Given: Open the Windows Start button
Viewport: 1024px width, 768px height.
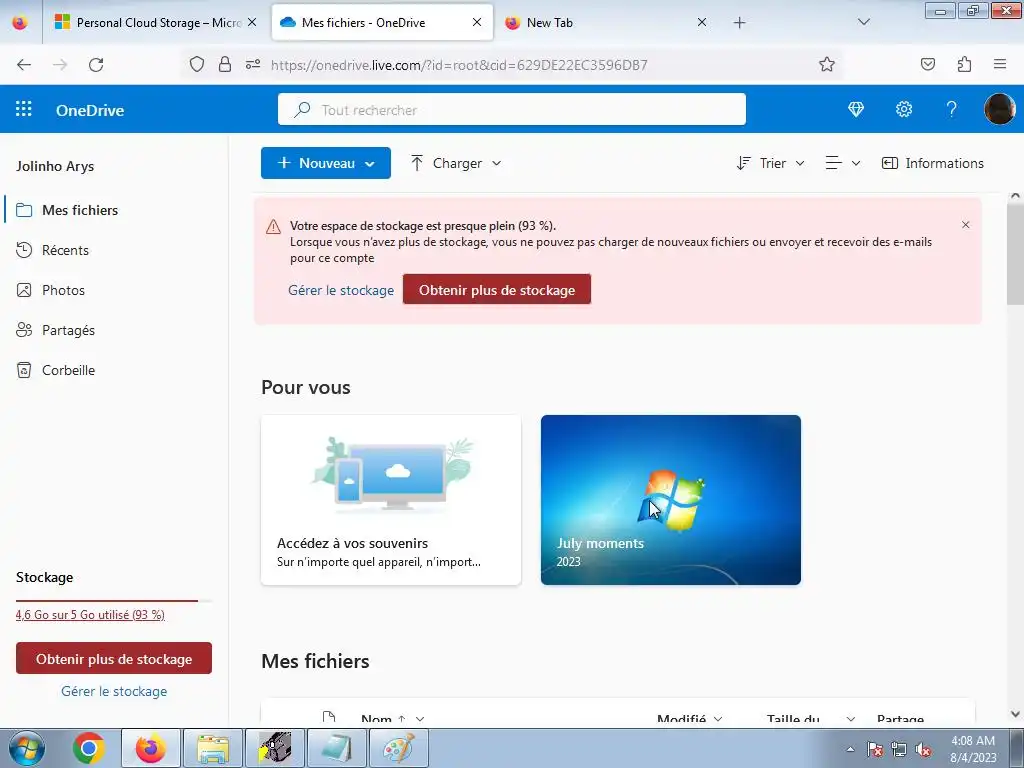Looking at the screenshot, I should pyautogui.click(x=27, y=748).
